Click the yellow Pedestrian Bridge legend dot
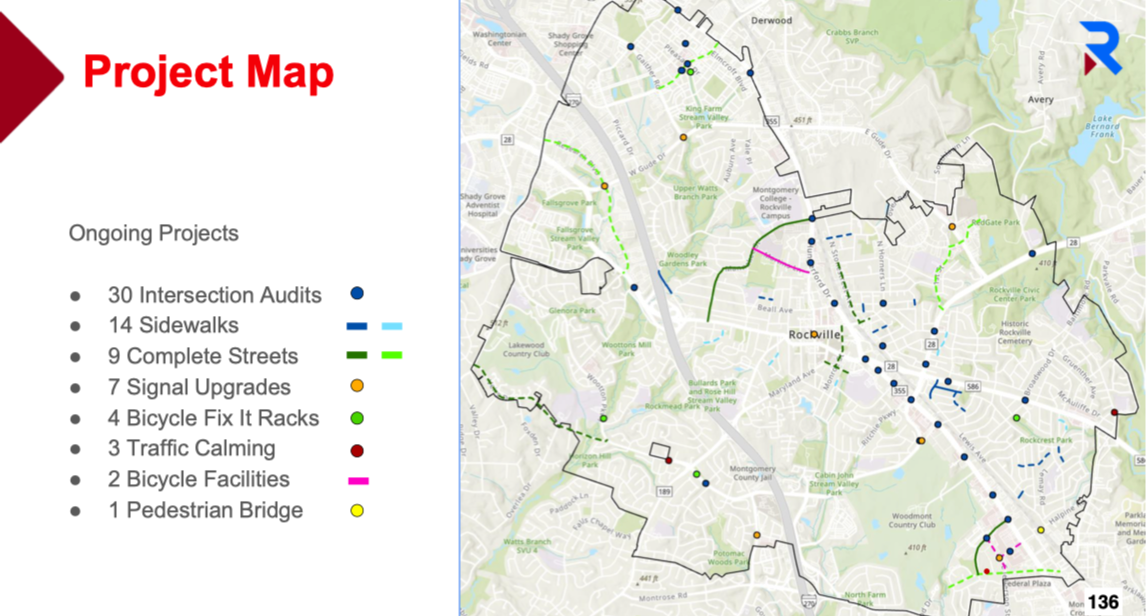Screen dimensions: 1146x616 [x=357, y=511]
